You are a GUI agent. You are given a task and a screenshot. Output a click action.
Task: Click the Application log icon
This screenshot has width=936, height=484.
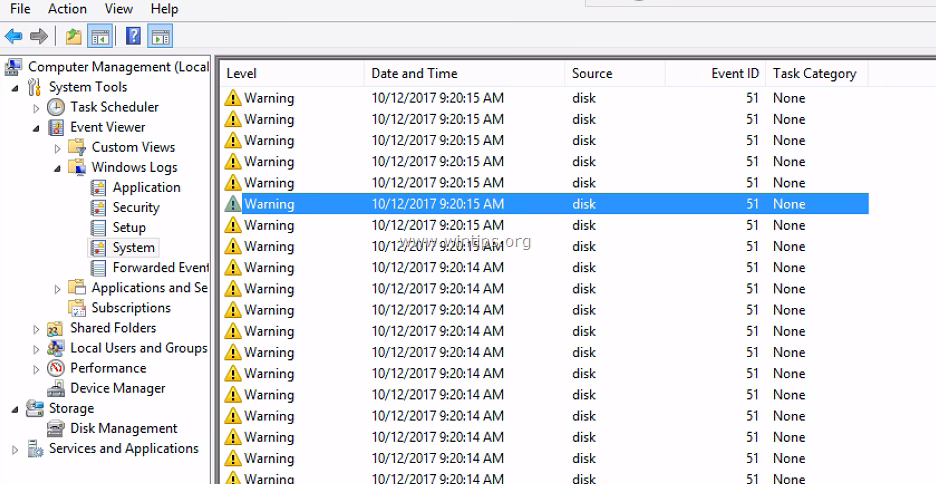[x=98, y=187]
